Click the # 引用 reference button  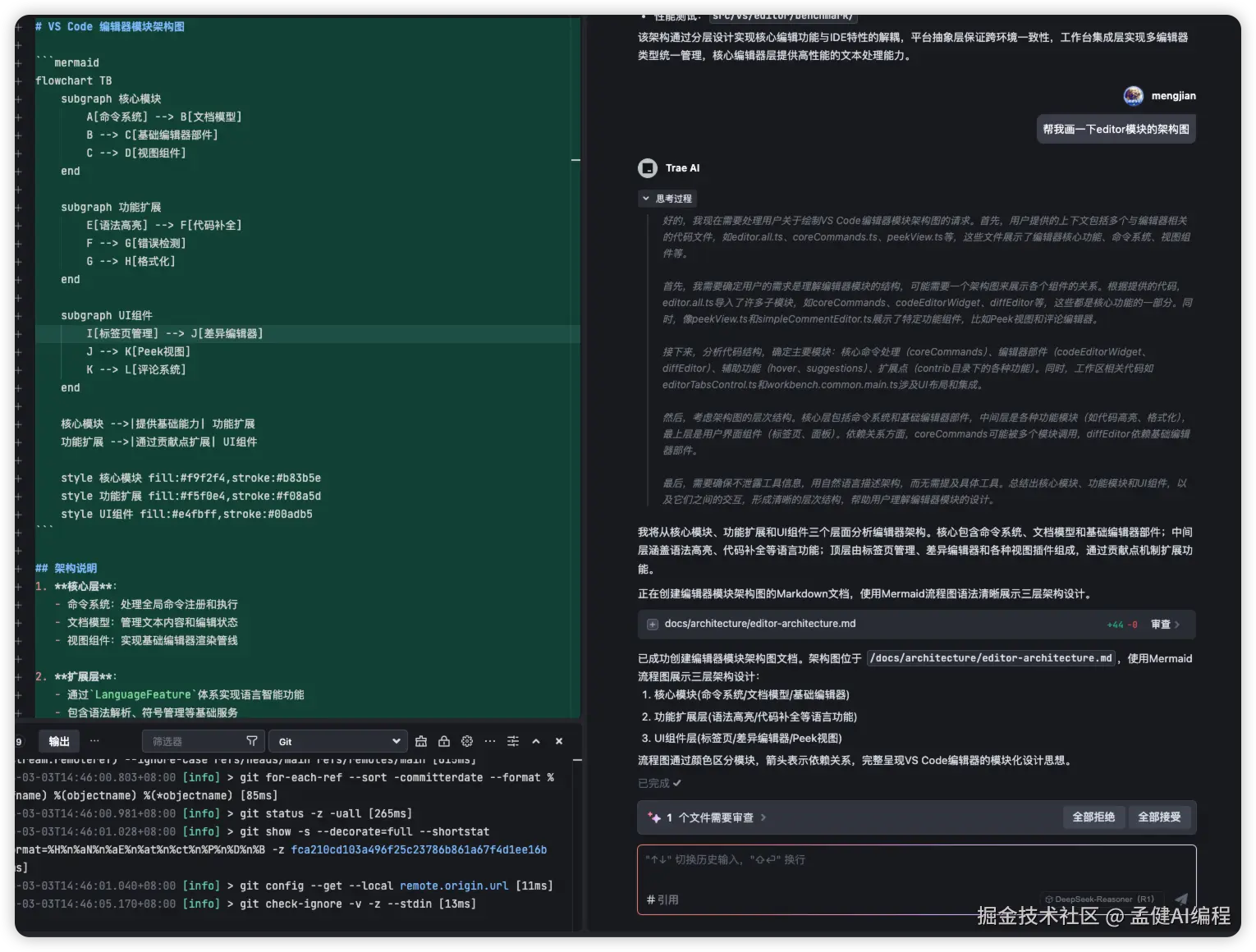point(662,900)
